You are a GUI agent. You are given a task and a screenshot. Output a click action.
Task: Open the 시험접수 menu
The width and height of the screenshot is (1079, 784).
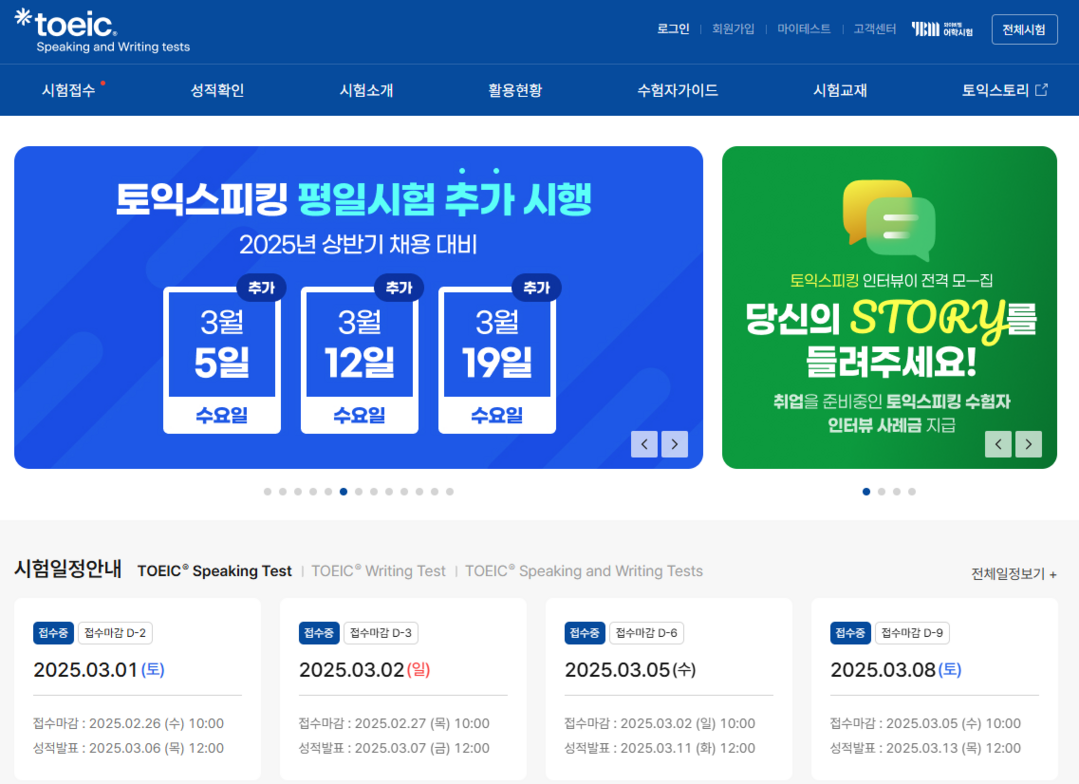[69, 90]
